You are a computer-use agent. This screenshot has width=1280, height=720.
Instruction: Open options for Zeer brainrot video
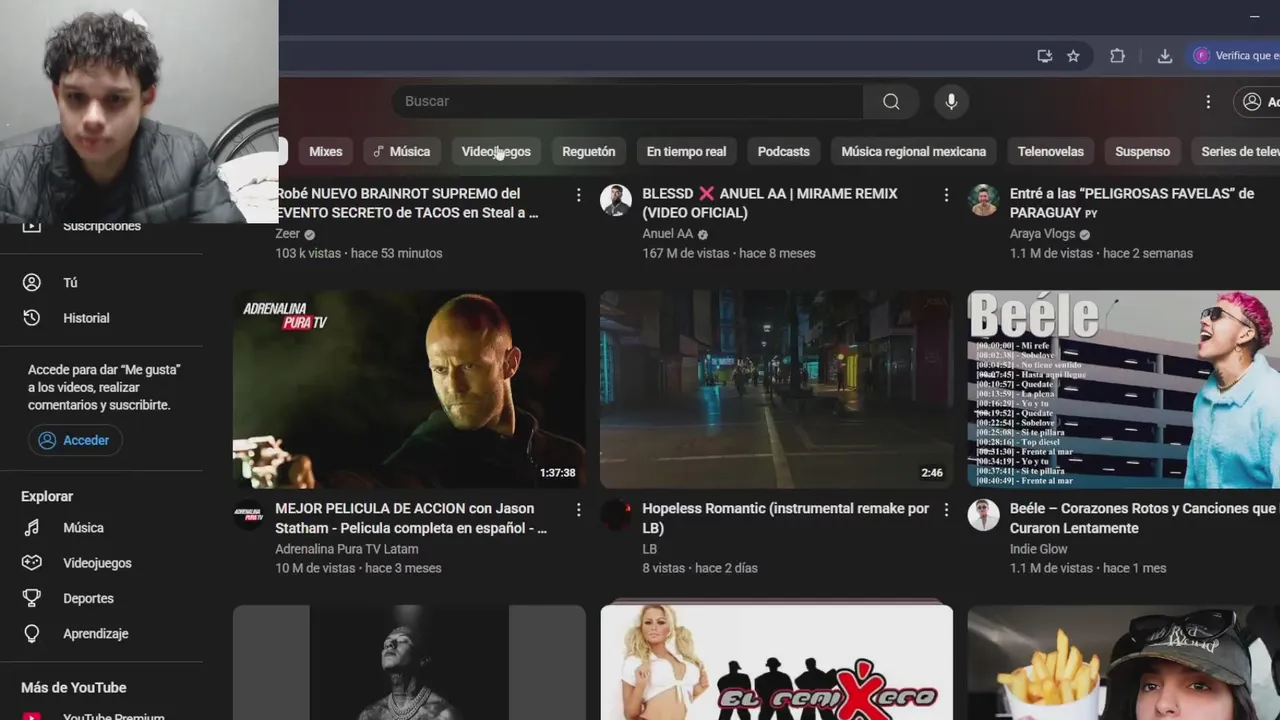[578, 195]
